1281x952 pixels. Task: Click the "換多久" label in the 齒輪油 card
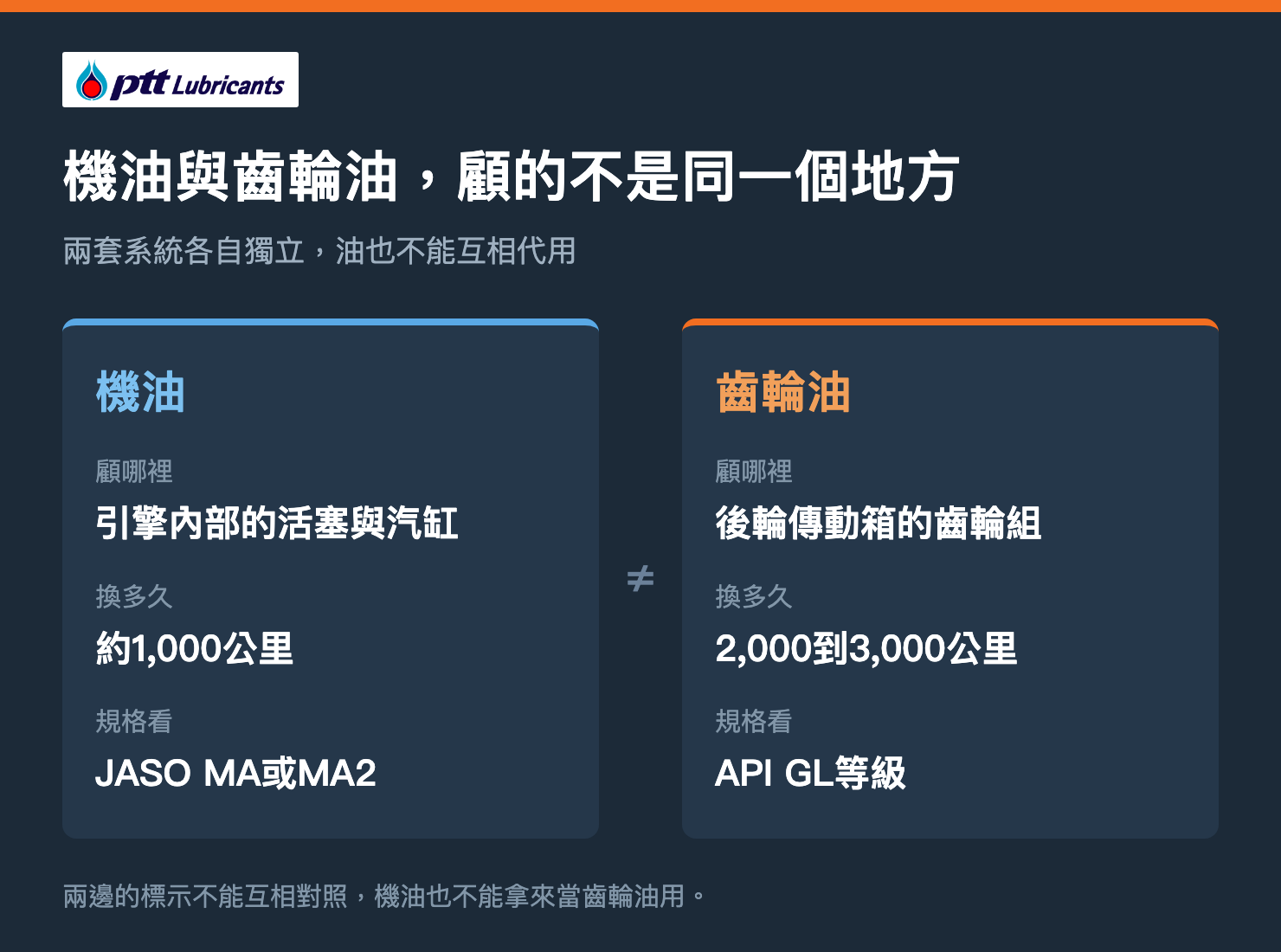point(754,596)
